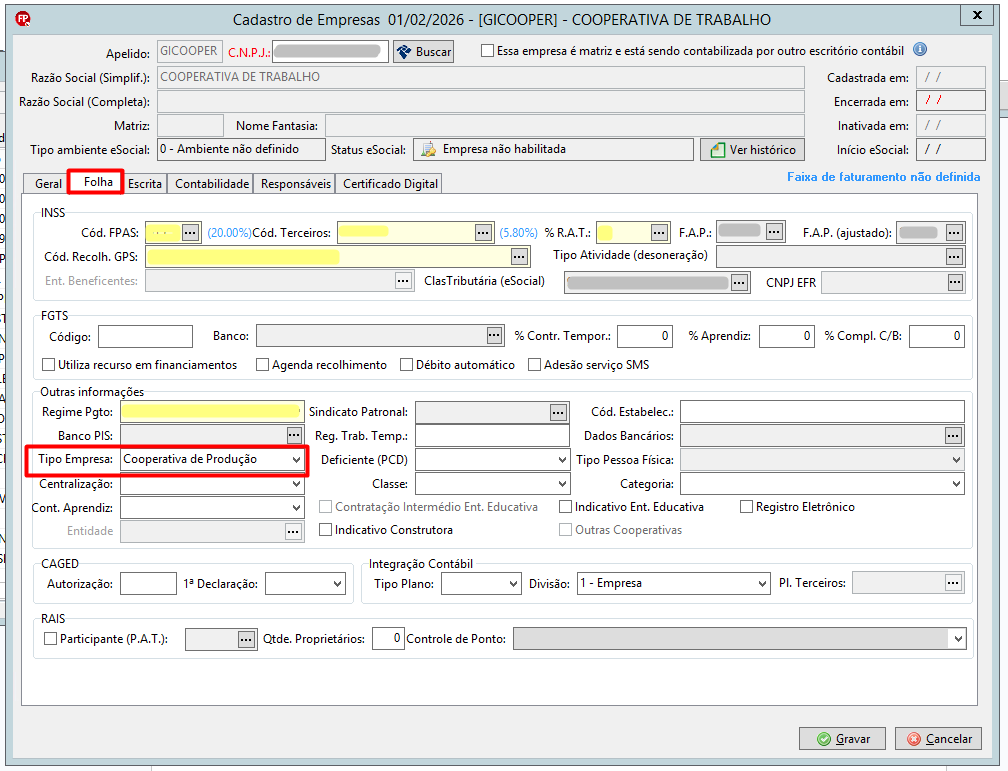Viewport: 1008px width, 771px height.
Task: Click the blue info icon next to matriz option
Action: click(920, 50)
